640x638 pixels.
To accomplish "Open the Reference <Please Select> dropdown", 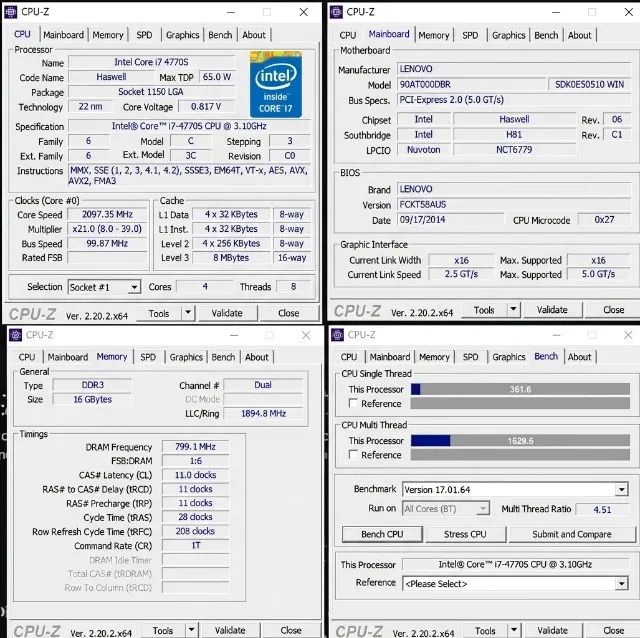I will (x=621, y=583).
